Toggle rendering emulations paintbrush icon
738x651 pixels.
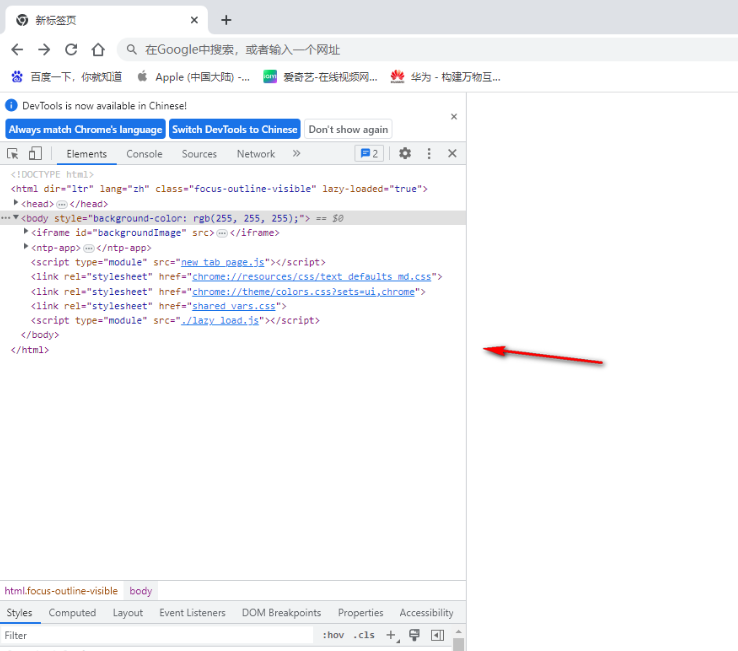coord(414,635)
